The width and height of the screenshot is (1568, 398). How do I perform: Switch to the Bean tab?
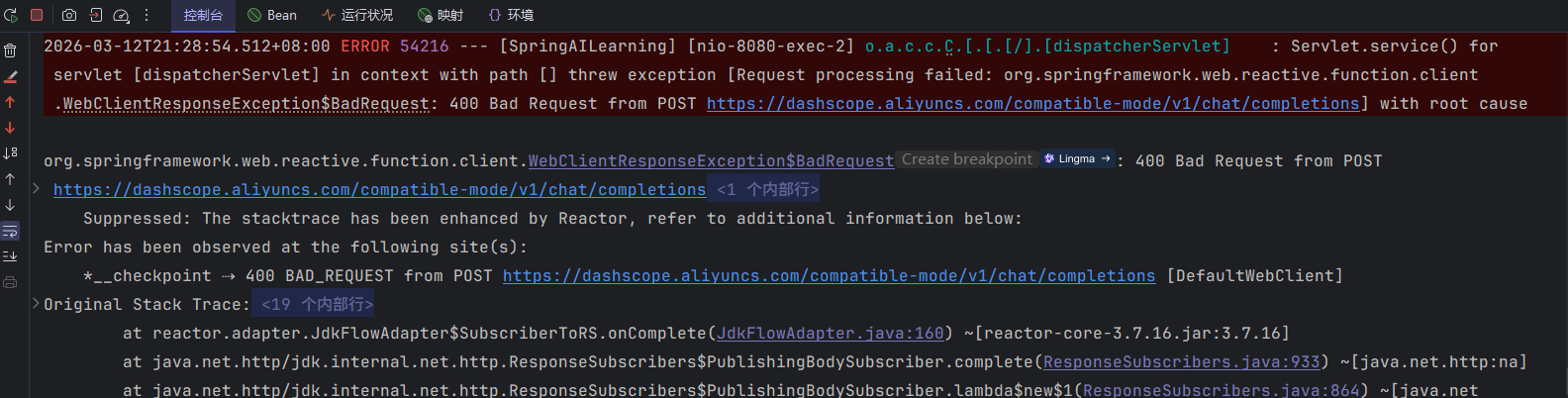coord(272,15)
